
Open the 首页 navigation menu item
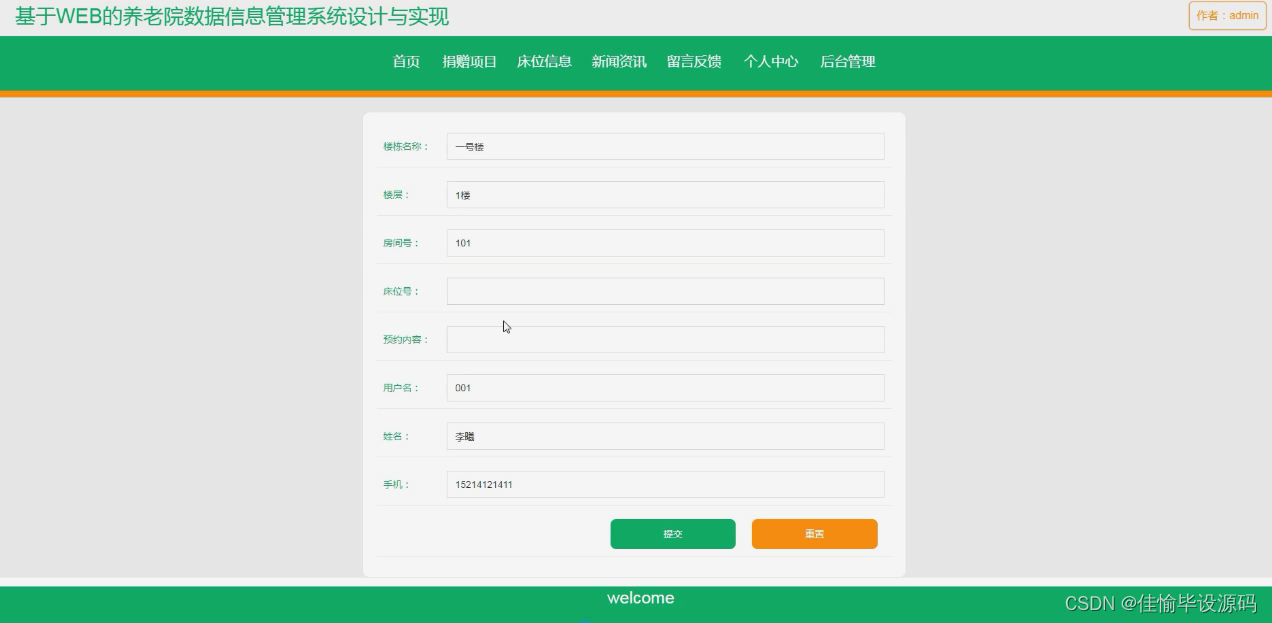[x=405, y=61]
